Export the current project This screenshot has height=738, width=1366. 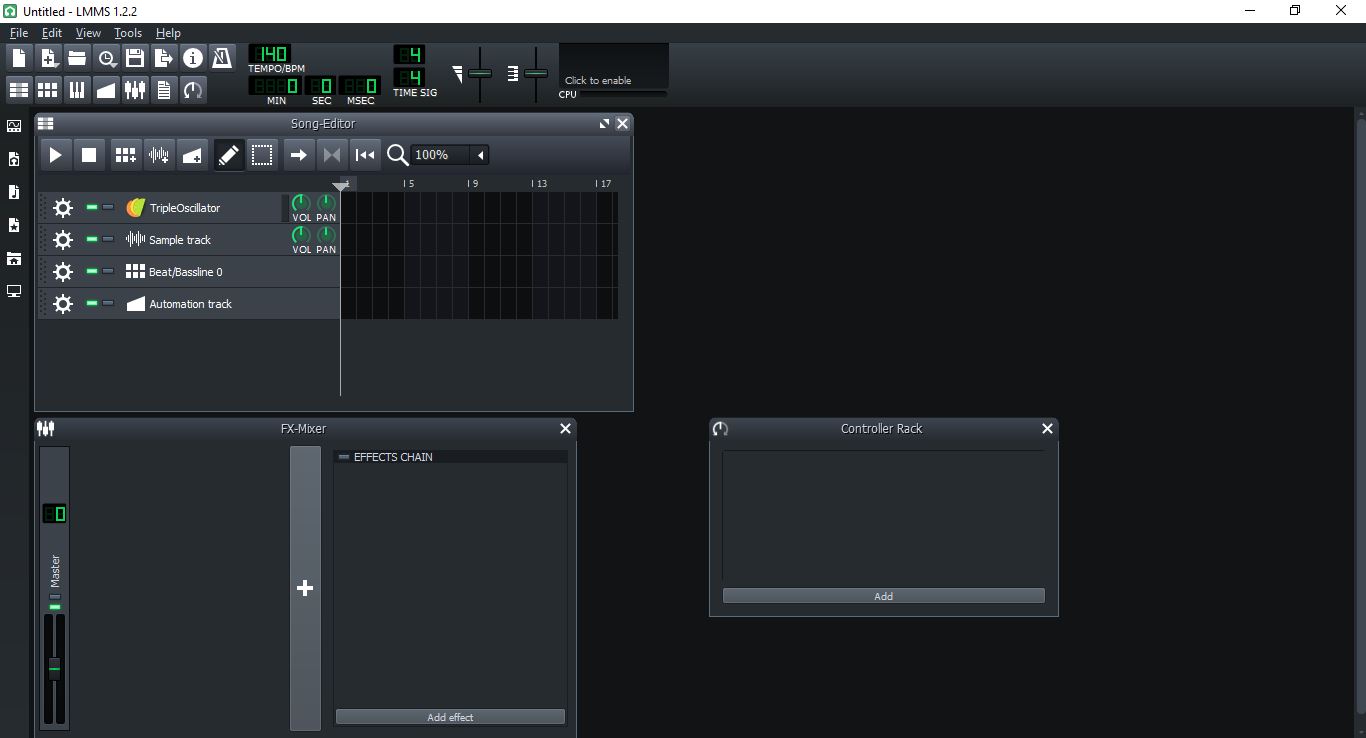[x=164, y=58]
